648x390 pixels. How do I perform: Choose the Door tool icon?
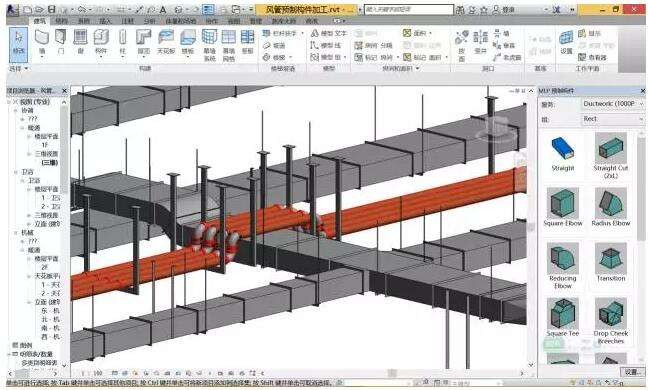pyautogui.click(x=61, y=42)
